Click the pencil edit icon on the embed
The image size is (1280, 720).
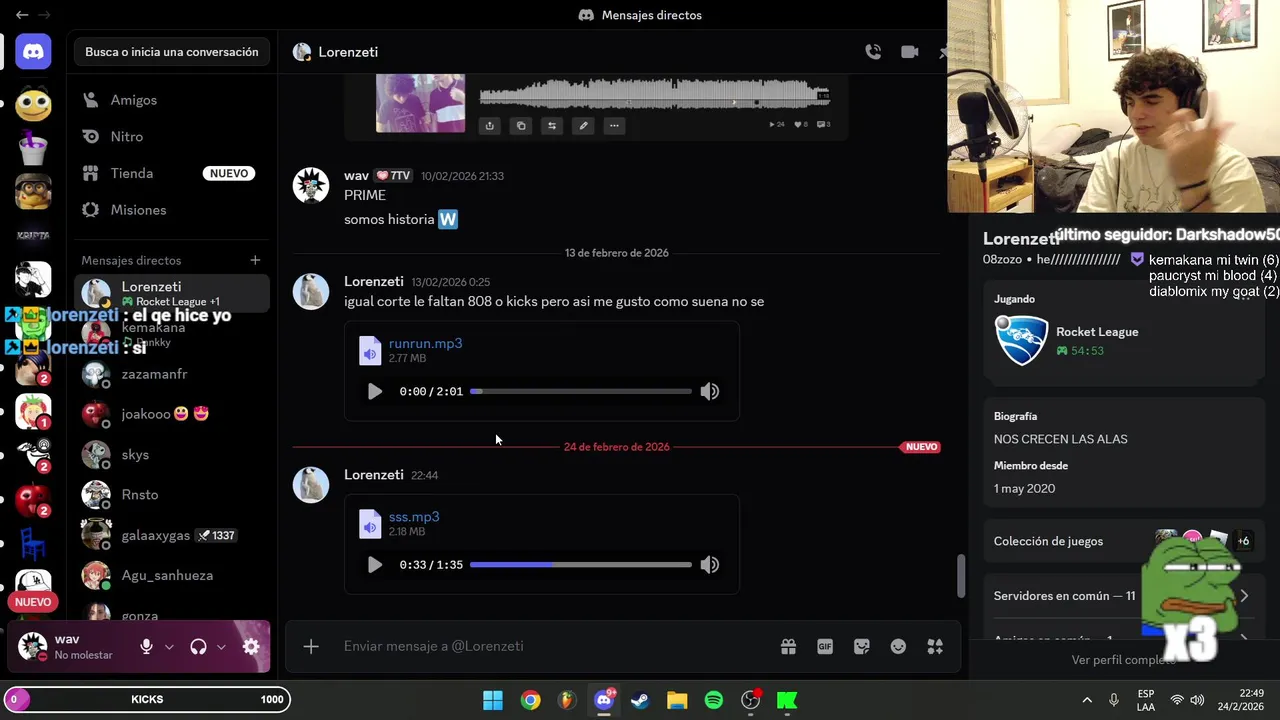(x=583, y=126)
